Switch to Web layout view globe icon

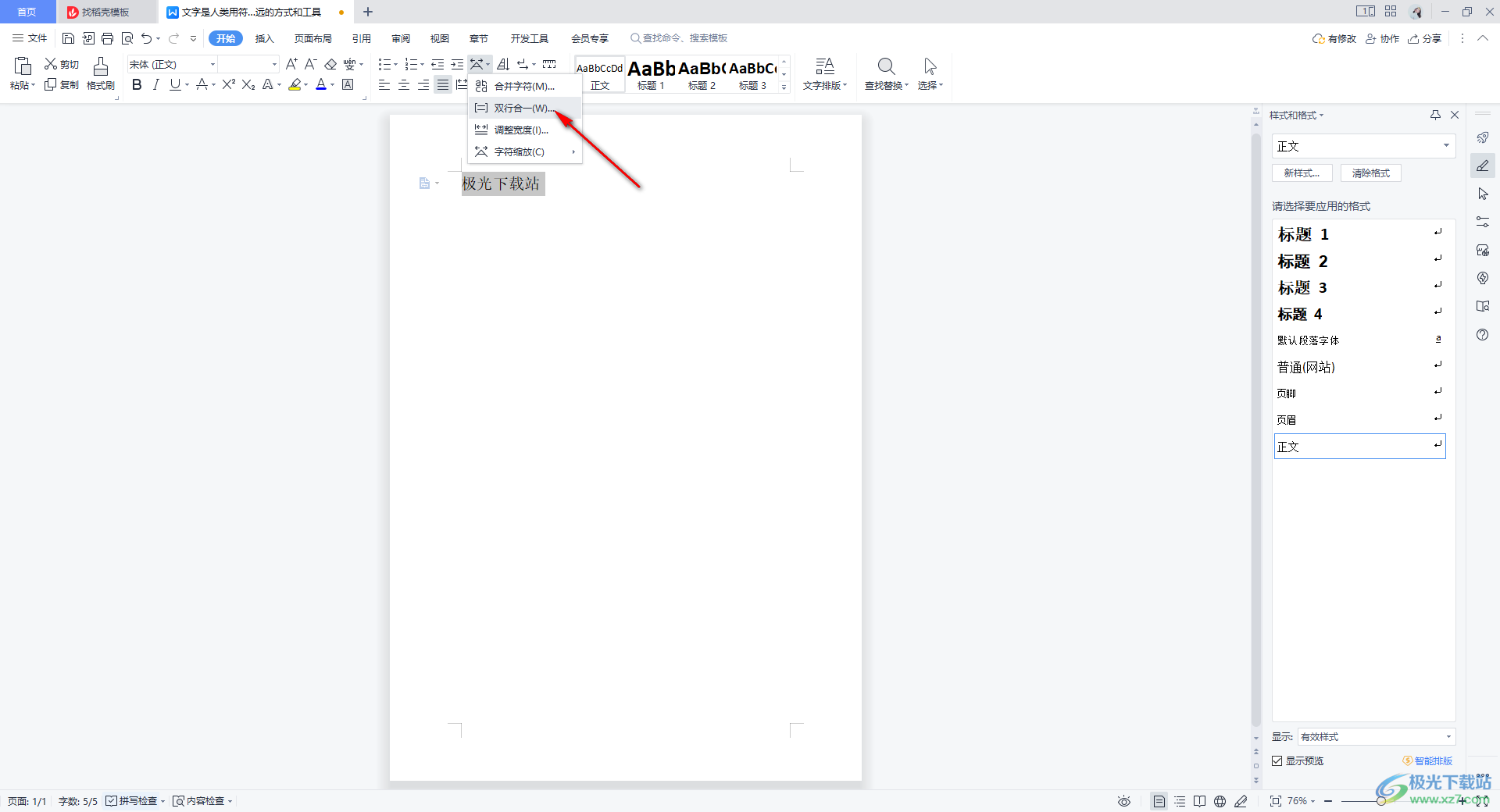tap(1220, 801)
